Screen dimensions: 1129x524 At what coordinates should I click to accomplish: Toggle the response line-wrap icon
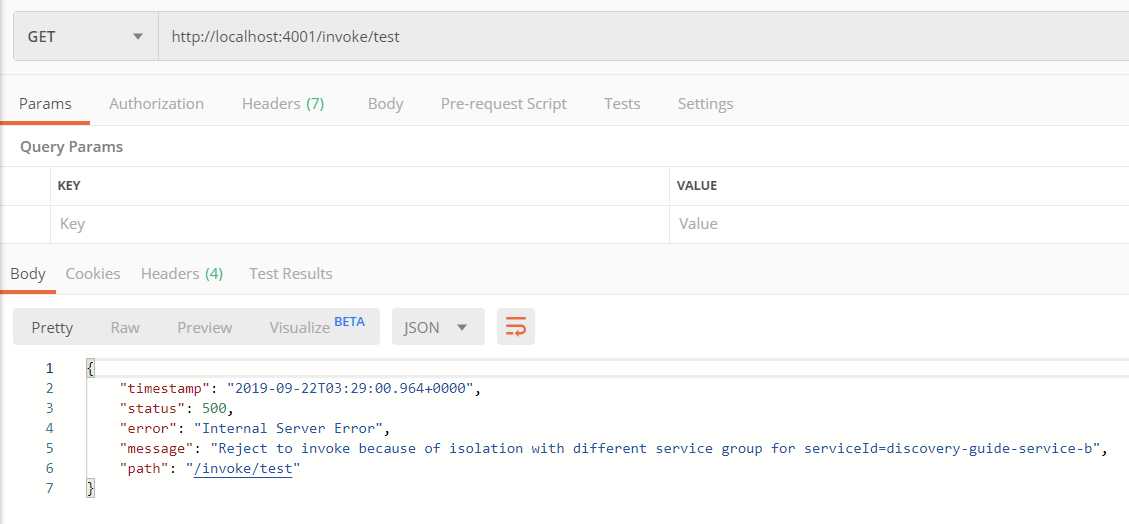click(516, 327)
